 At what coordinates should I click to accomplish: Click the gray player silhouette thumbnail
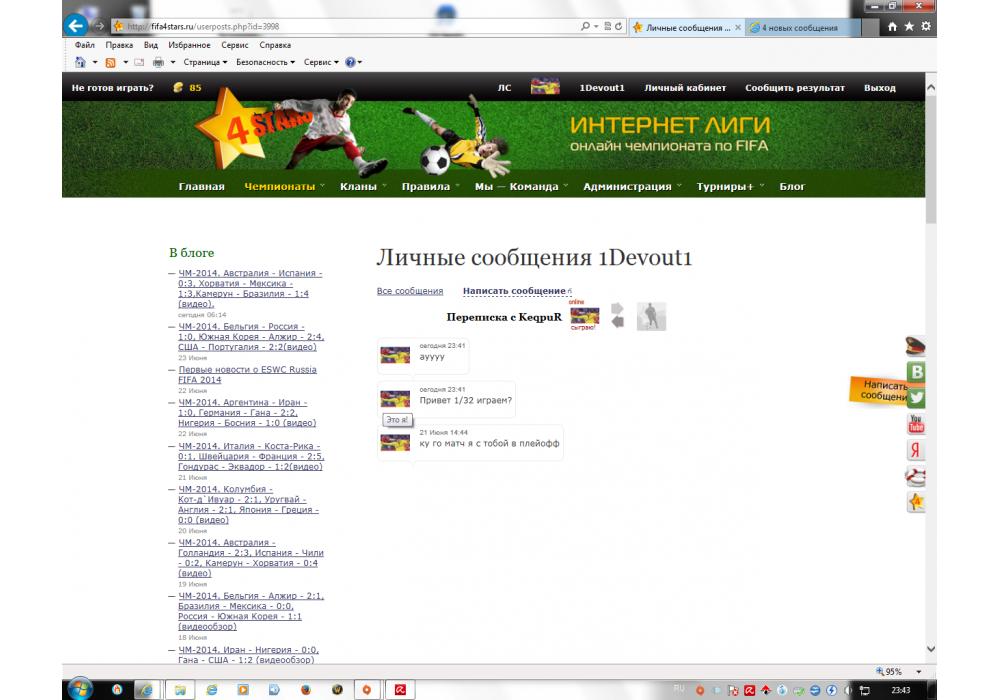[651, 316]
